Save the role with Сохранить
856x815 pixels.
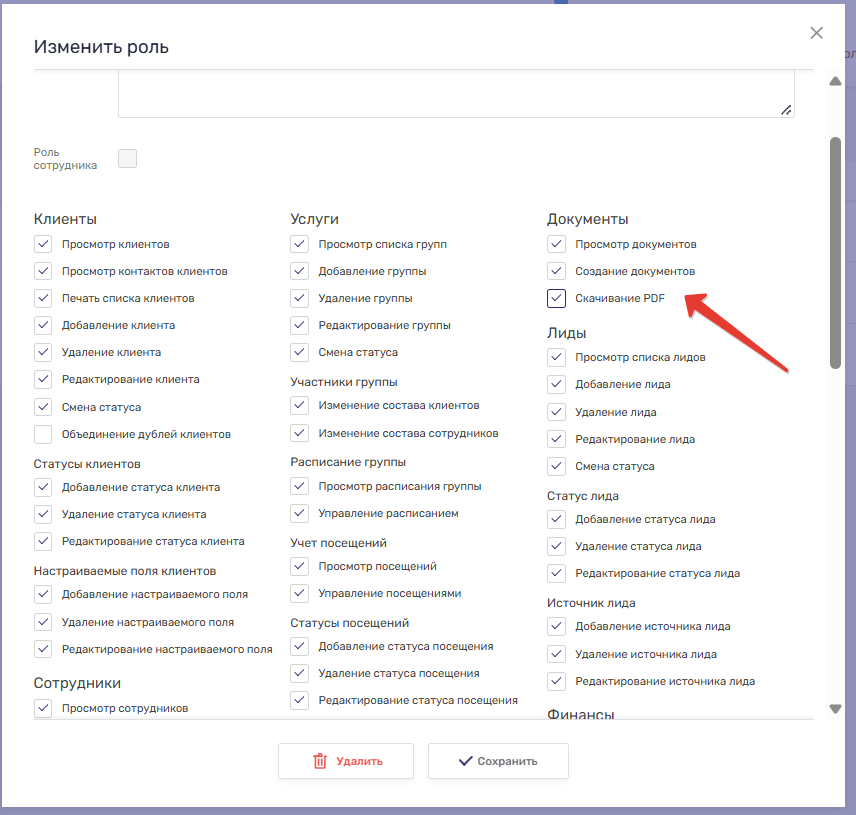click(x=498, y=761)
